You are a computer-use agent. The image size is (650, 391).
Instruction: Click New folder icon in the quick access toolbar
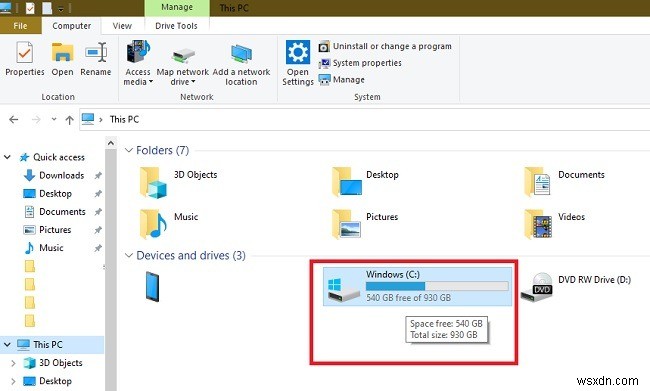click(x=47, y=8)
